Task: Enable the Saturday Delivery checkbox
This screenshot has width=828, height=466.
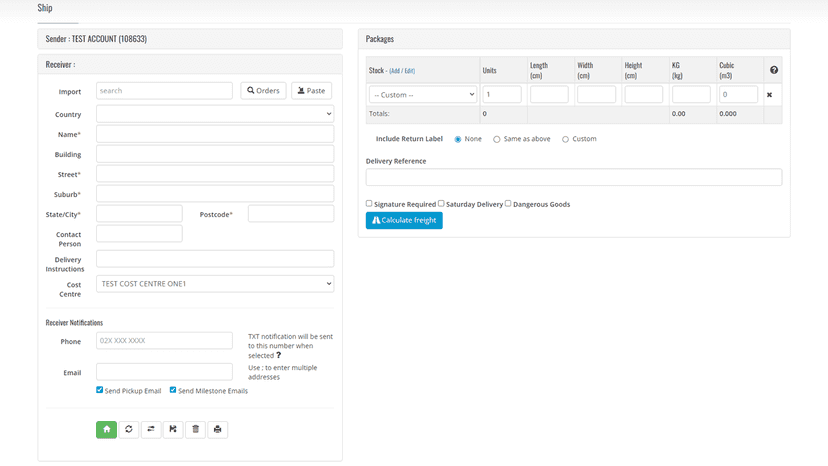Action: pos(441,203)
